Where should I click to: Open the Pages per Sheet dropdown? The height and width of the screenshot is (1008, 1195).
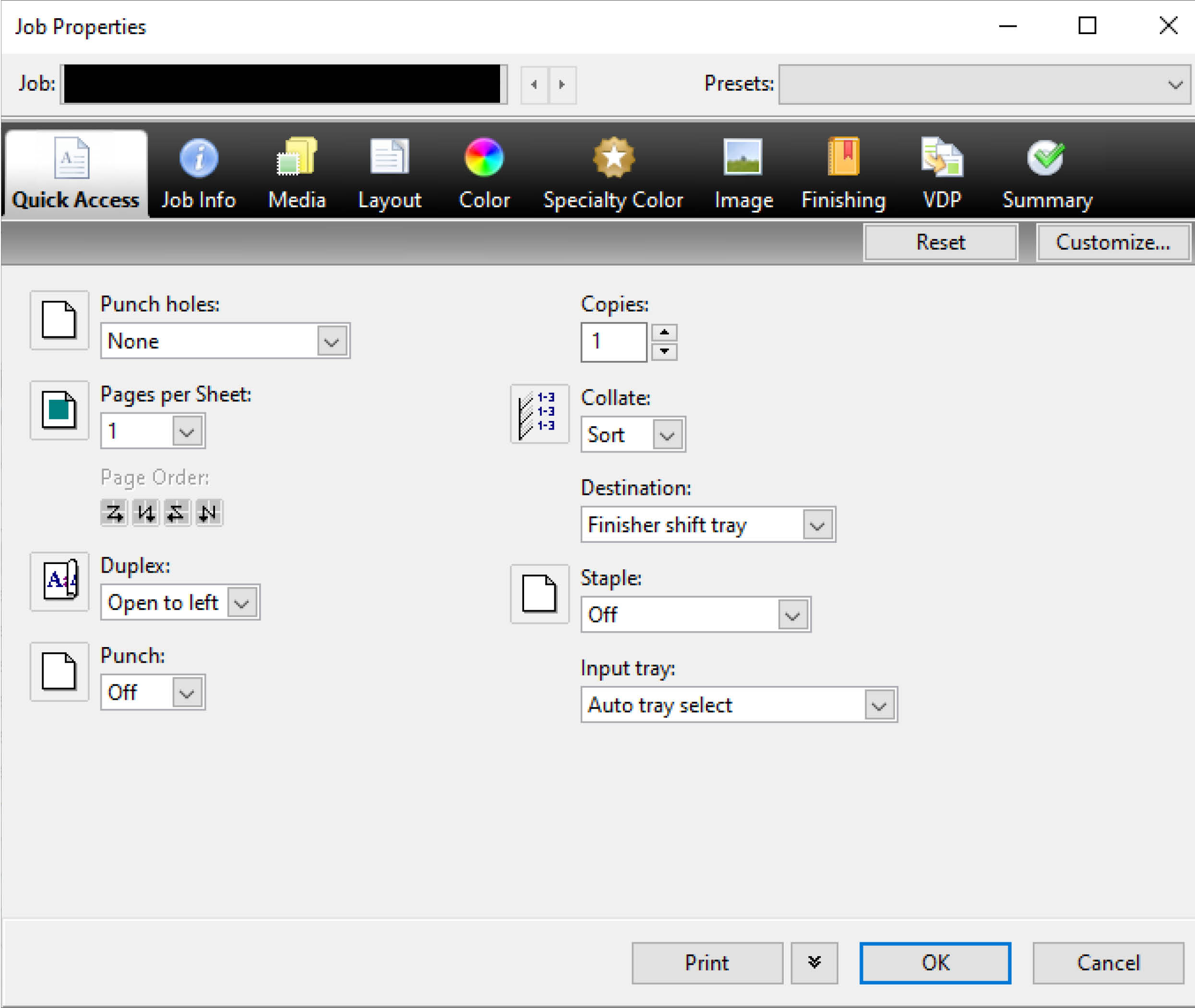click(153, 431)
